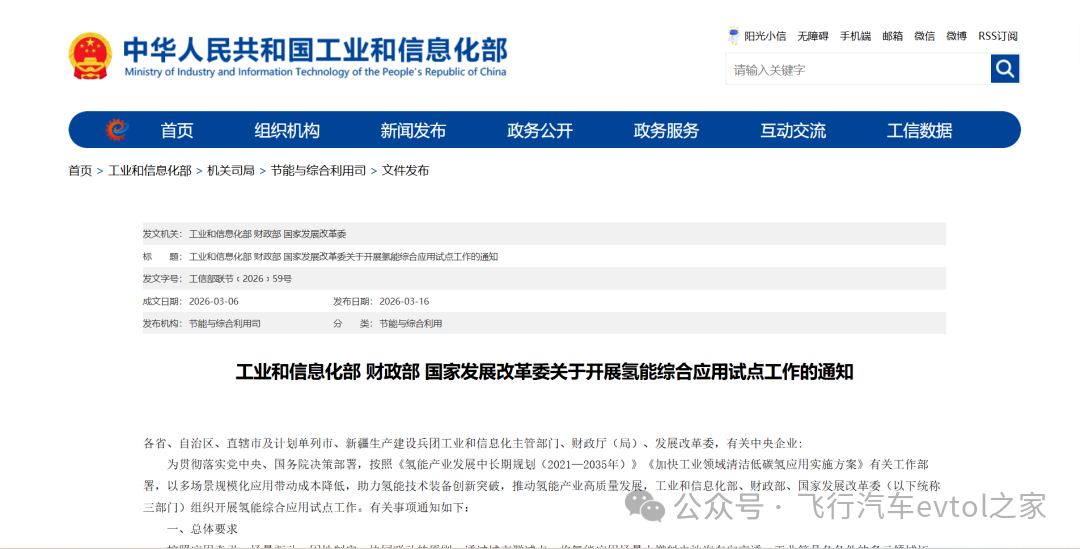The height and width of the screenshot is (549, 1080).
Task: Click the national emblem logo
Action: [x=90, y=56]
